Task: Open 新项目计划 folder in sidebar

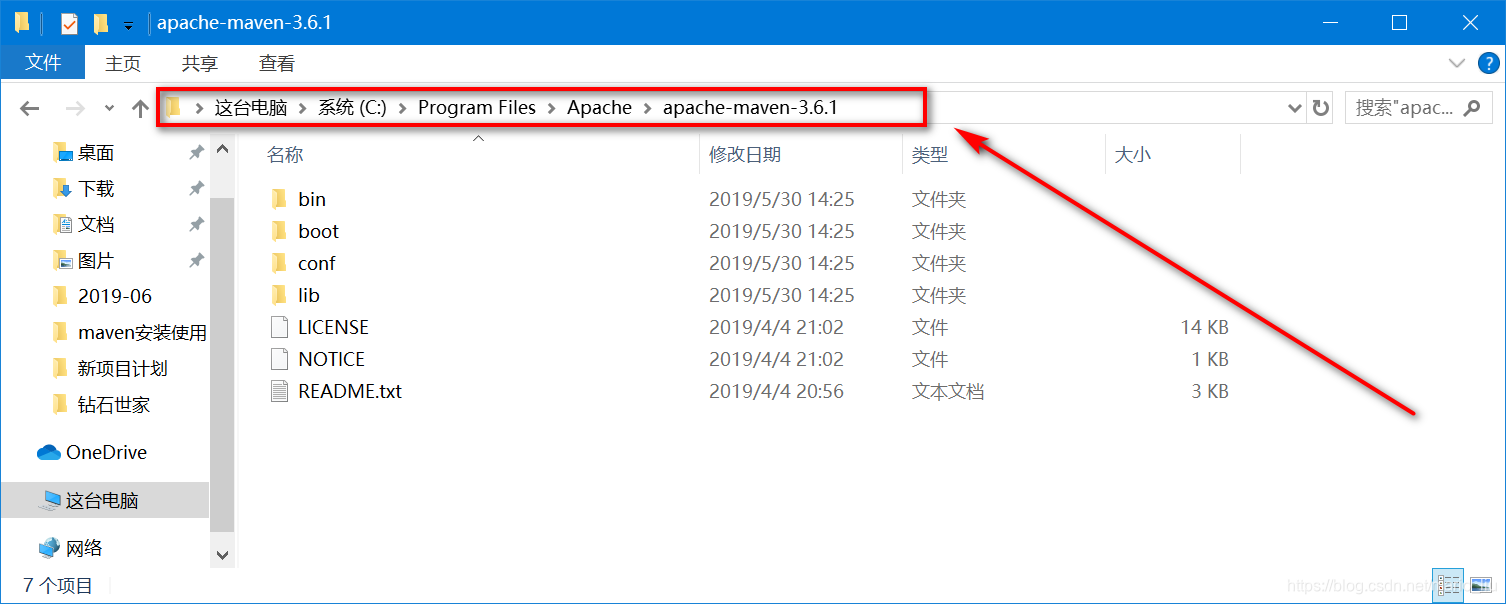Action: (123, 369)
